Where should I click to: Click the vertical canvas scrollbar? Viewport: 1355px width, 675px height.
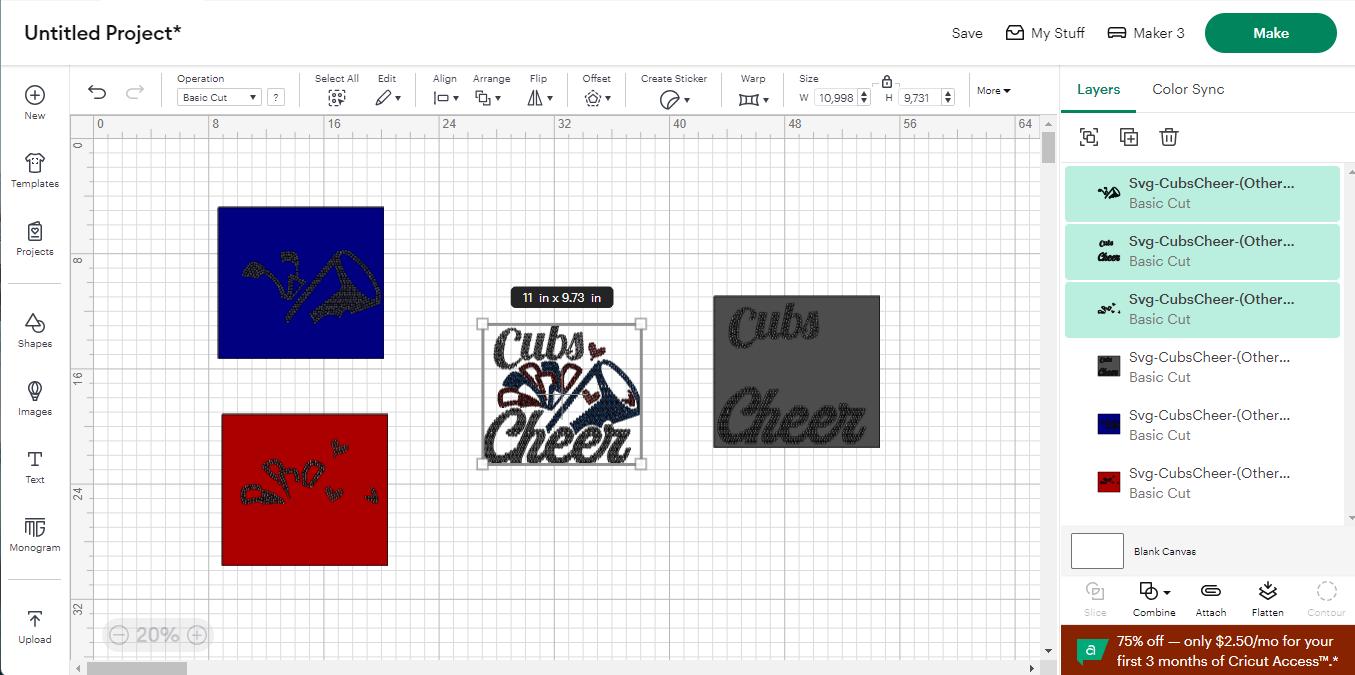(x=1048, y=147)
